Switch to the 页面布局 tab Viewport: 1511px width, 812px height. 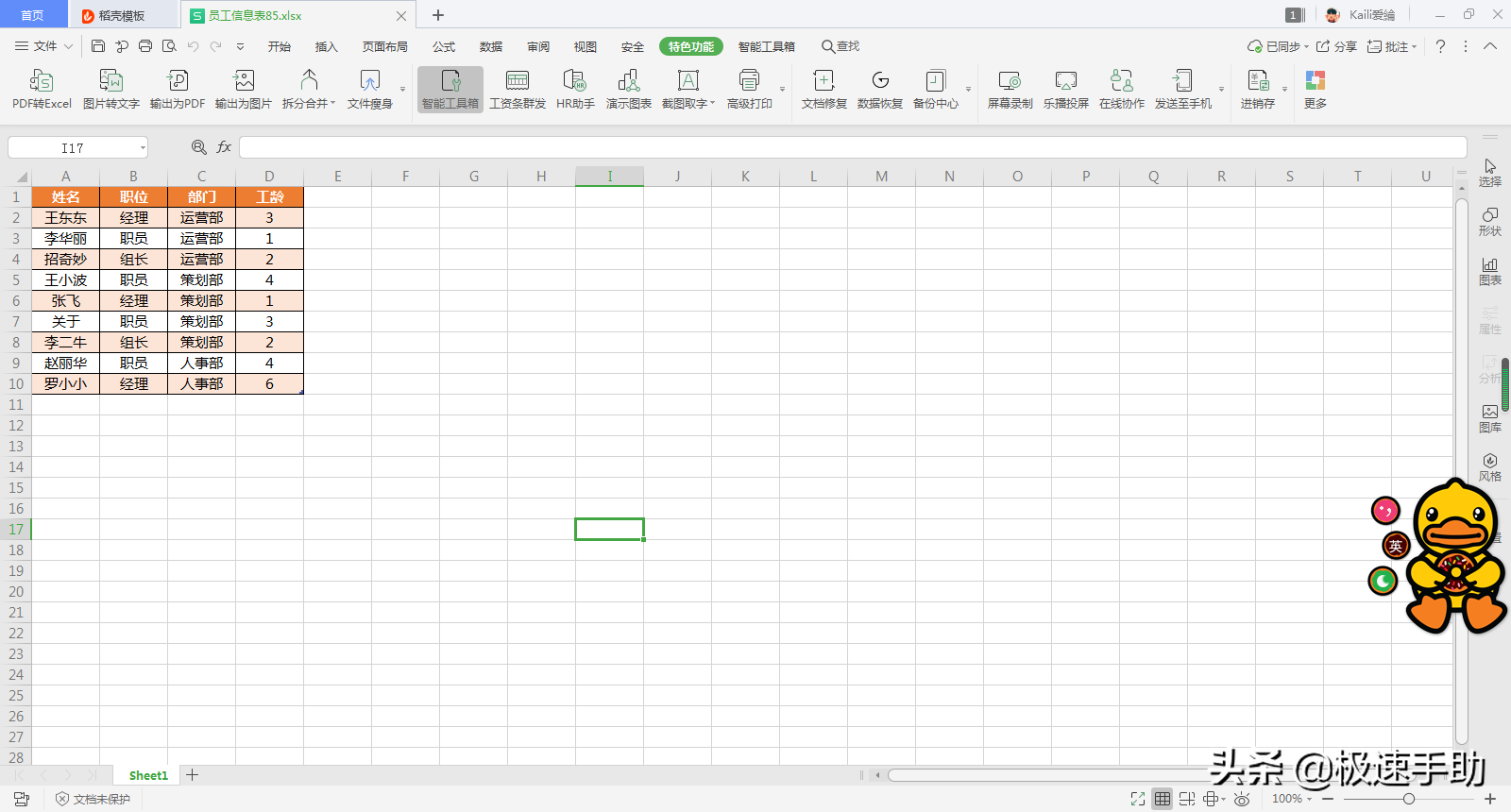point(385,46)
